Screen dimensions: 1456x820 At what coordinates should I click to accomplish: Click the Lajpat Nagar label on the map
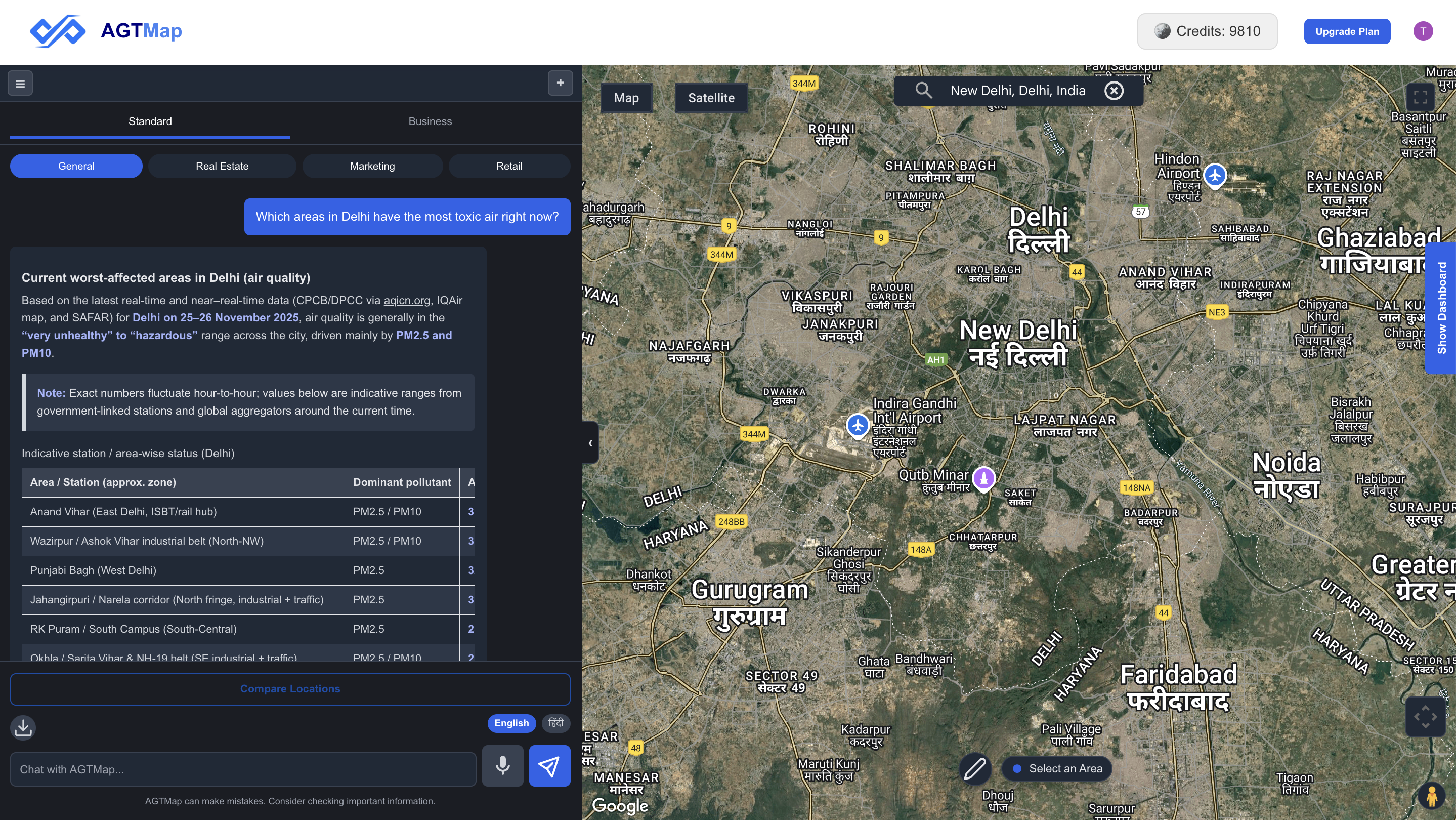(x=1065, y=426)
